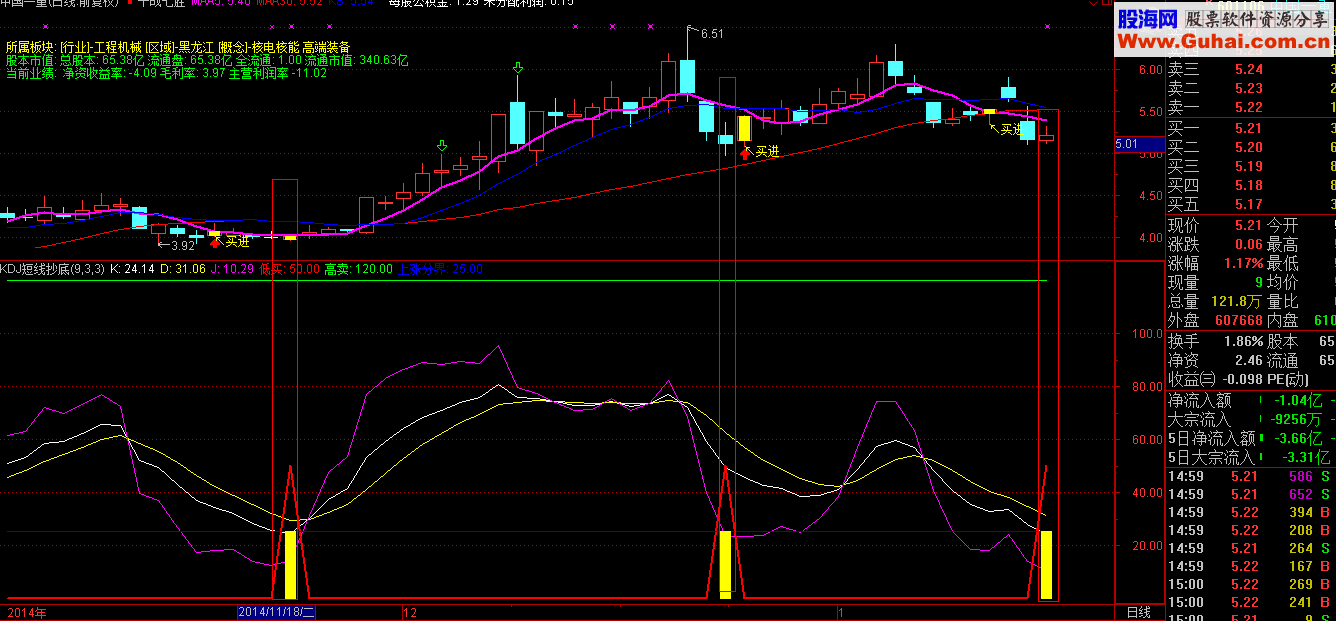Click the 14:59 tick with volume 652
Image resolution: width=1336 pixels, height=621 pixels.
pos(1250,494)
